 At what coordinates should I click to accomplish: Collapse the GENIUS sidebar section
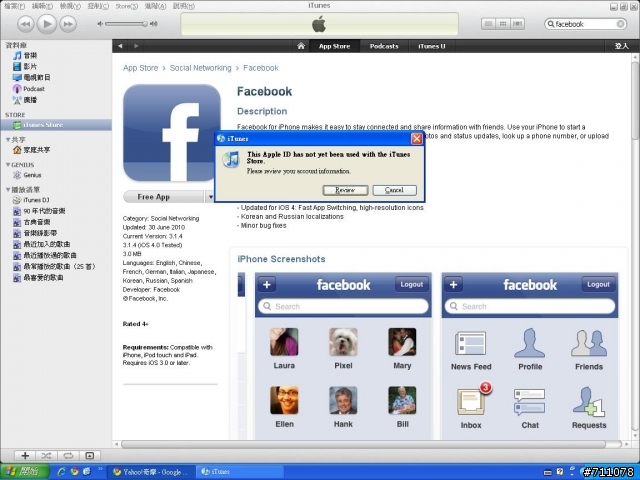pyautogui.click(x=8, y=164)
